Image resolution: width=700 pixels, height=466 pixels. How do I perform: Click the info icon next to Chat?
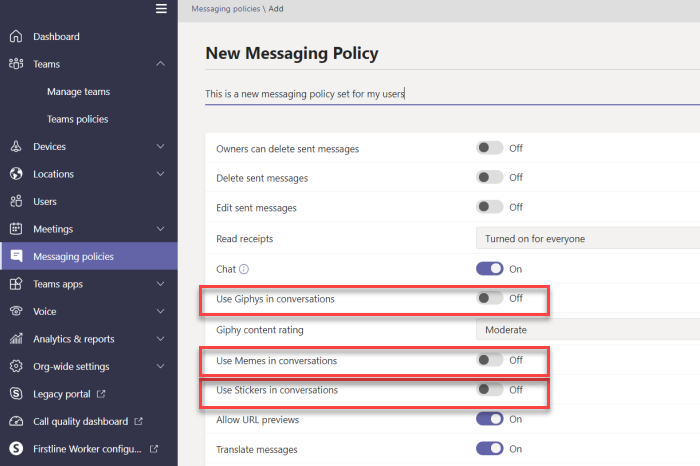click(244, 269)
